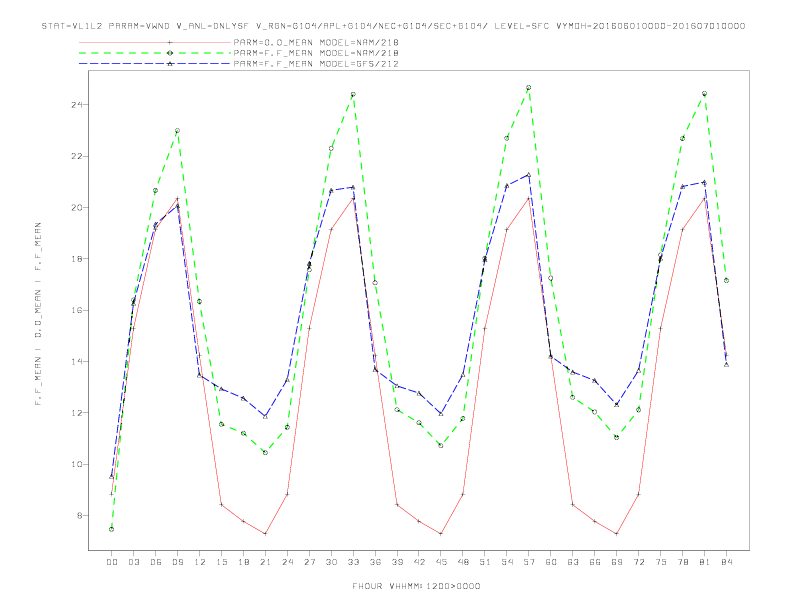Click y-axis tick label 22
The width and height of the screenshot is (792, 612).
[x=77, y=156]
